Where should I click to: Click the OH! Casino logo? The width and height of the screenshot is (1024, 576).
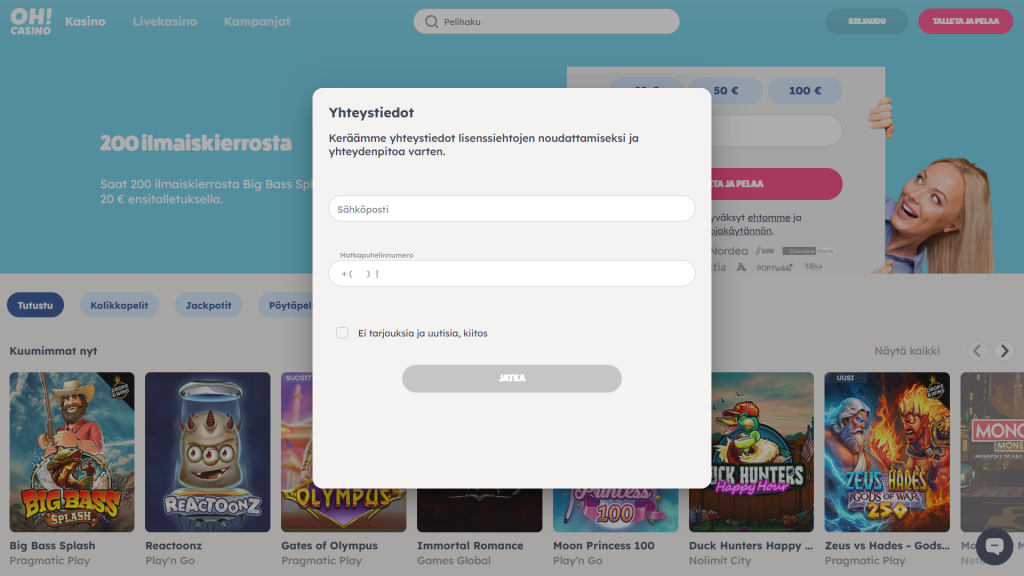click(x=31, y=22)
